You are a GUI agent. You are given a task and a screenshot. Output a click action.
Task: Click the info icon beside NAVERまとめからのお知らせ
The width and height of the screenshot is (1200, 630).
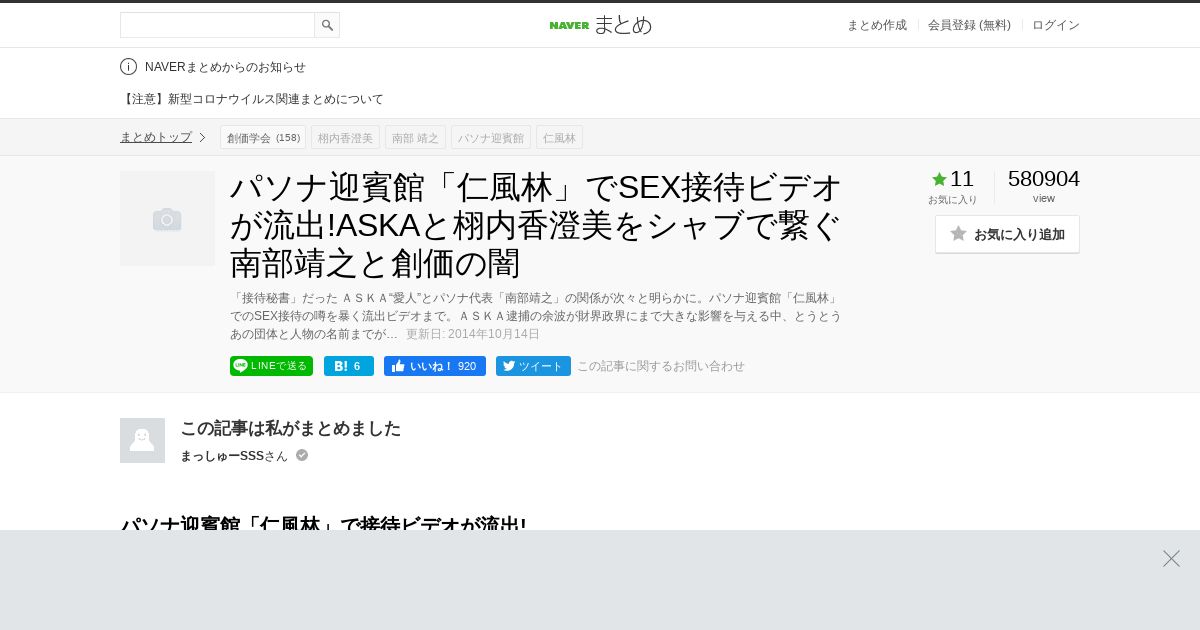pos(128,67)
